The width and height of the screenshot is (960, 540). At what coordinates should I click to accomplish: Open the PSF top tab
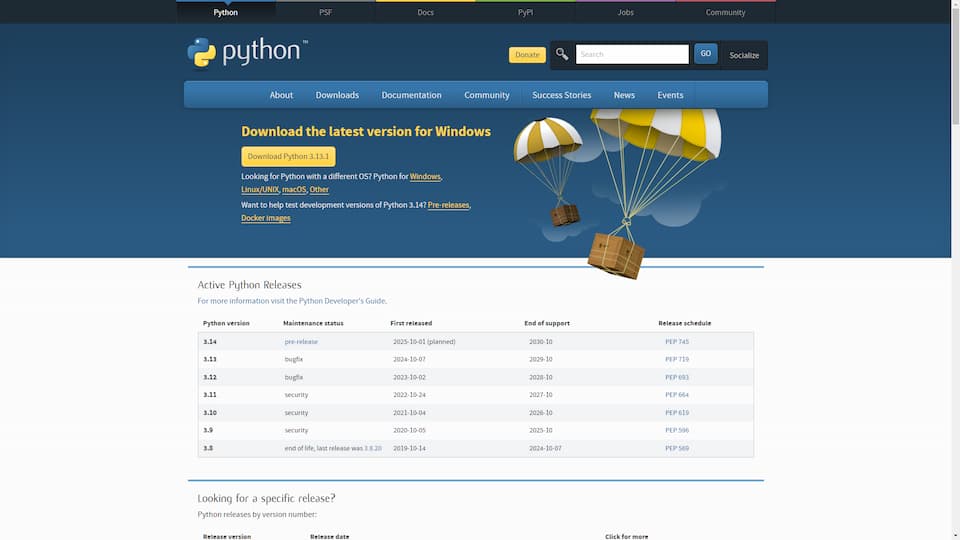[x=325, y=12]
